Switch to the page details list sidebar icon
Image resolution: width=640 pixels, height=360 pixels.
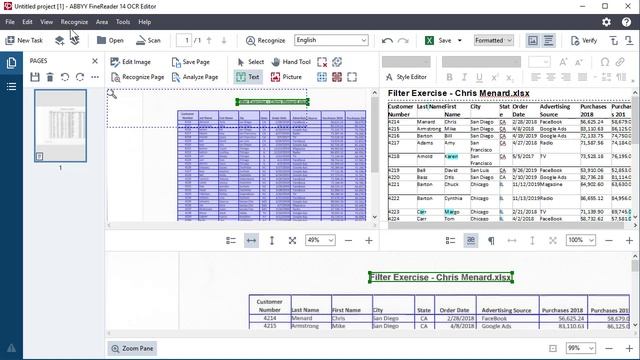[11, 87]
